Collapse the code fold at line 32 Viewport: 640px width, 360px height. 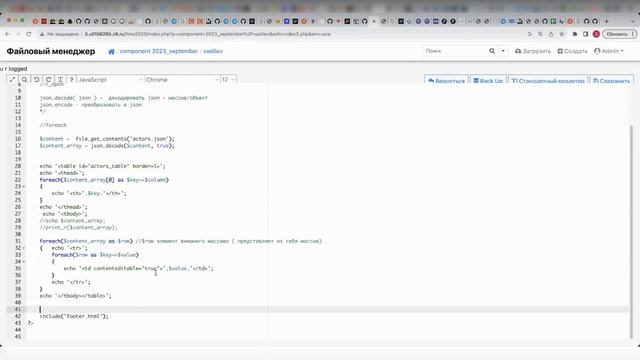pyautogui.click(x=24, y=248)
